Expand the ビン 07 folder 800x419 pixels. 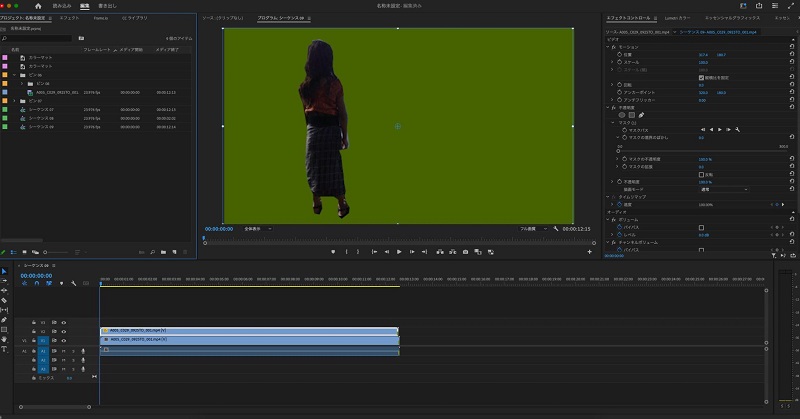pos(14,101)
